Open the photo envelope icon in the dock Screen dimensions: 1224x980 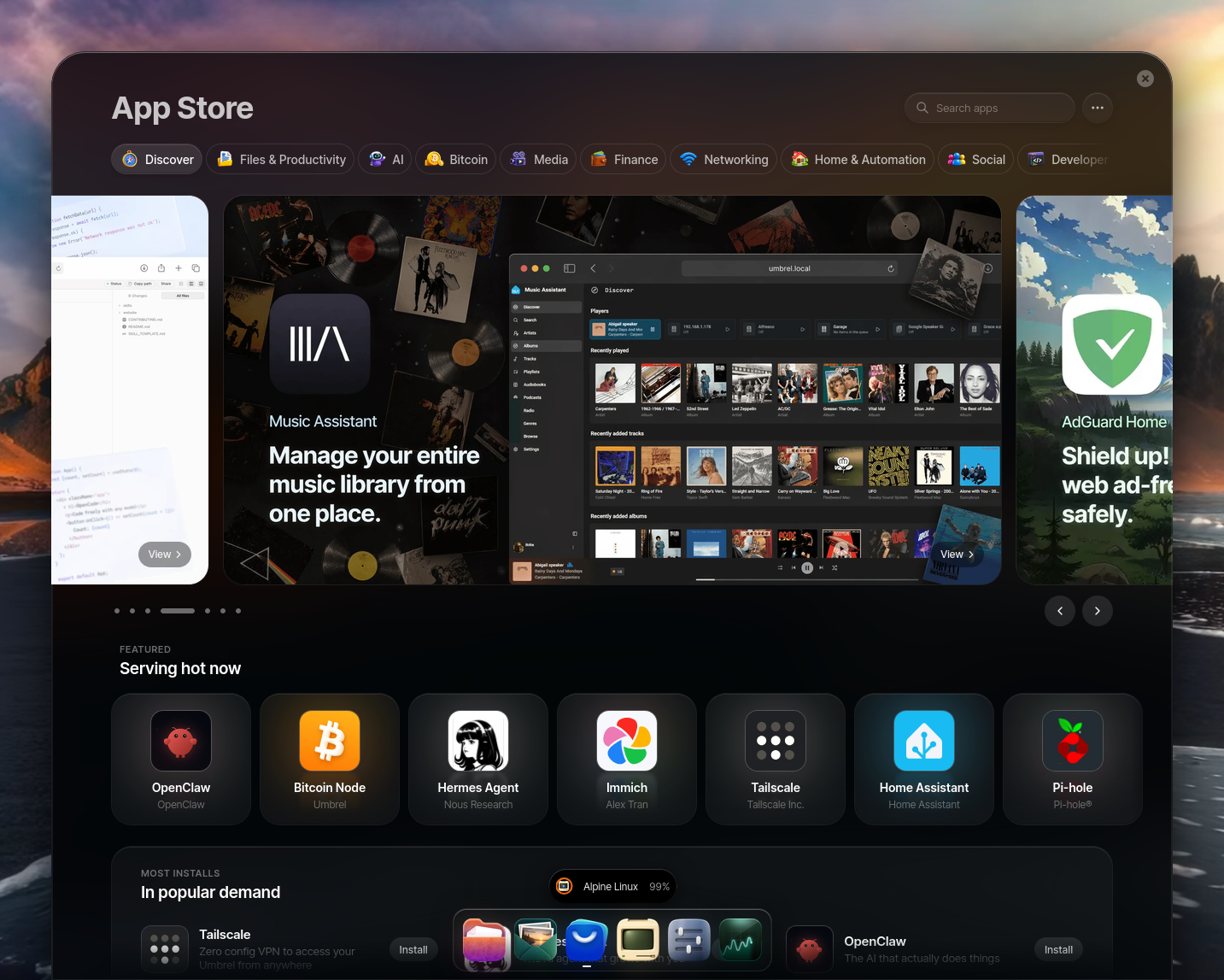[536, 941]
